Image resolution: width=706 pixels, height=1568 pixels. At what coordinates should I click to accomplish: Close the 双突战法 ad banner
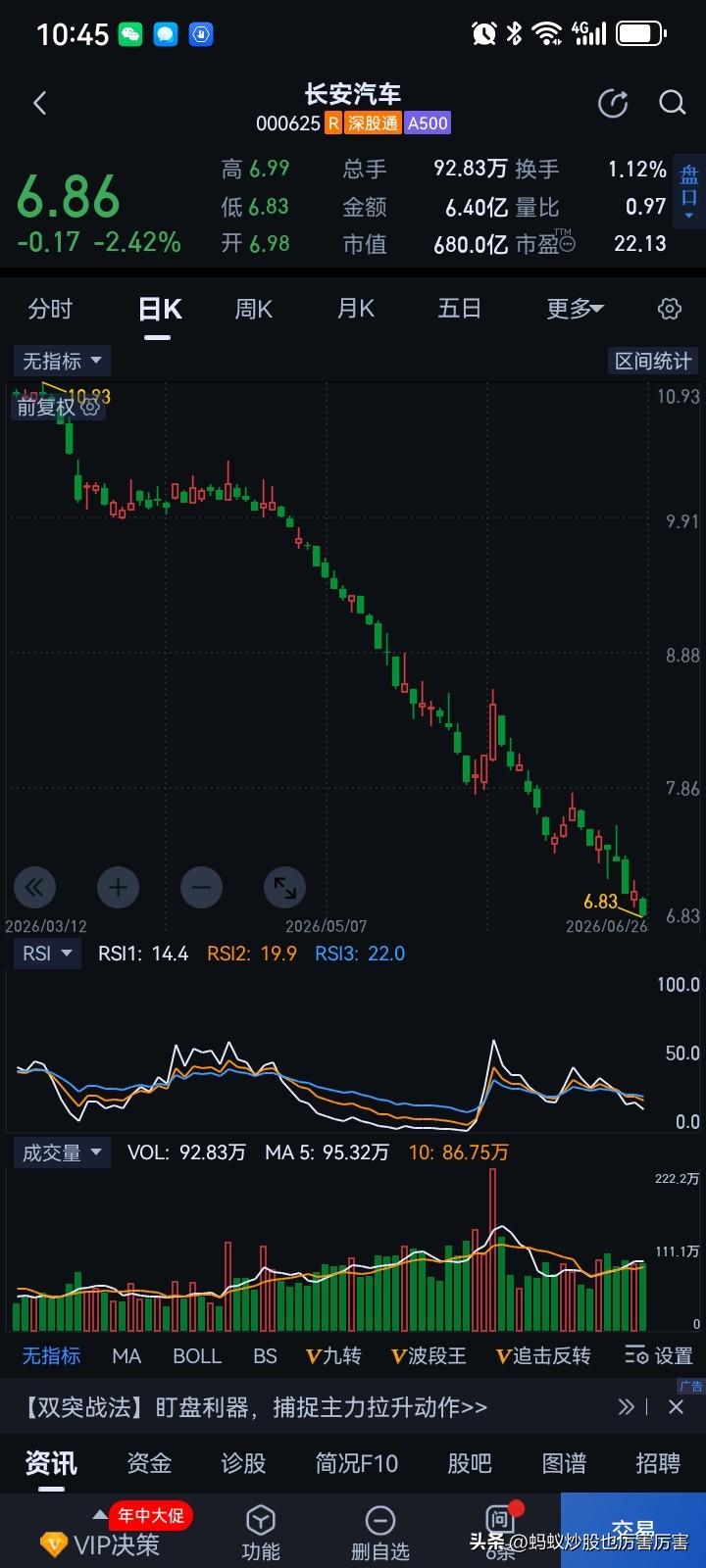point(676,1407)
